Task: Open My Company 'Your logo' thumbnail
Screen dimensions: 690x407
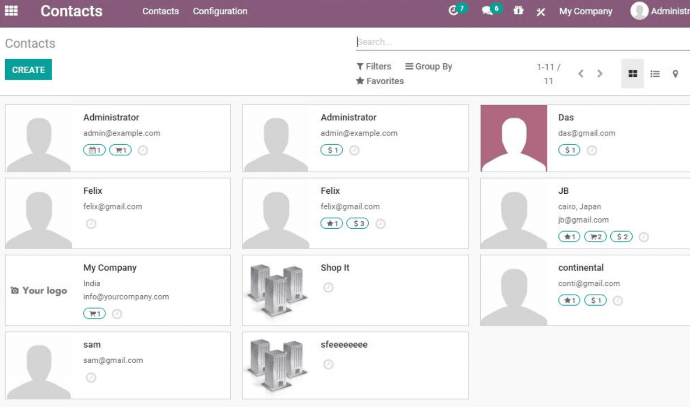Action: (39, 290)
